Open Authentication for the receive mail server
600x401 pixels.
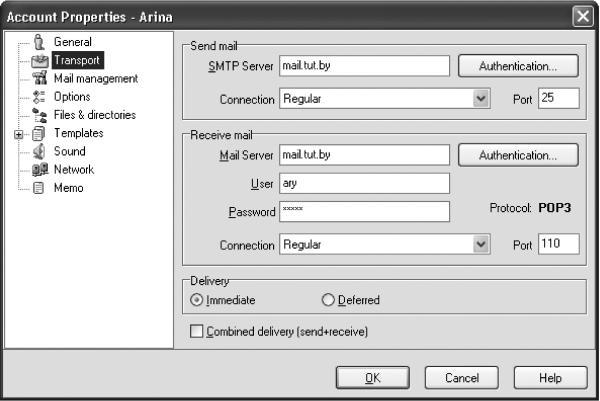(x=518, y=155)
